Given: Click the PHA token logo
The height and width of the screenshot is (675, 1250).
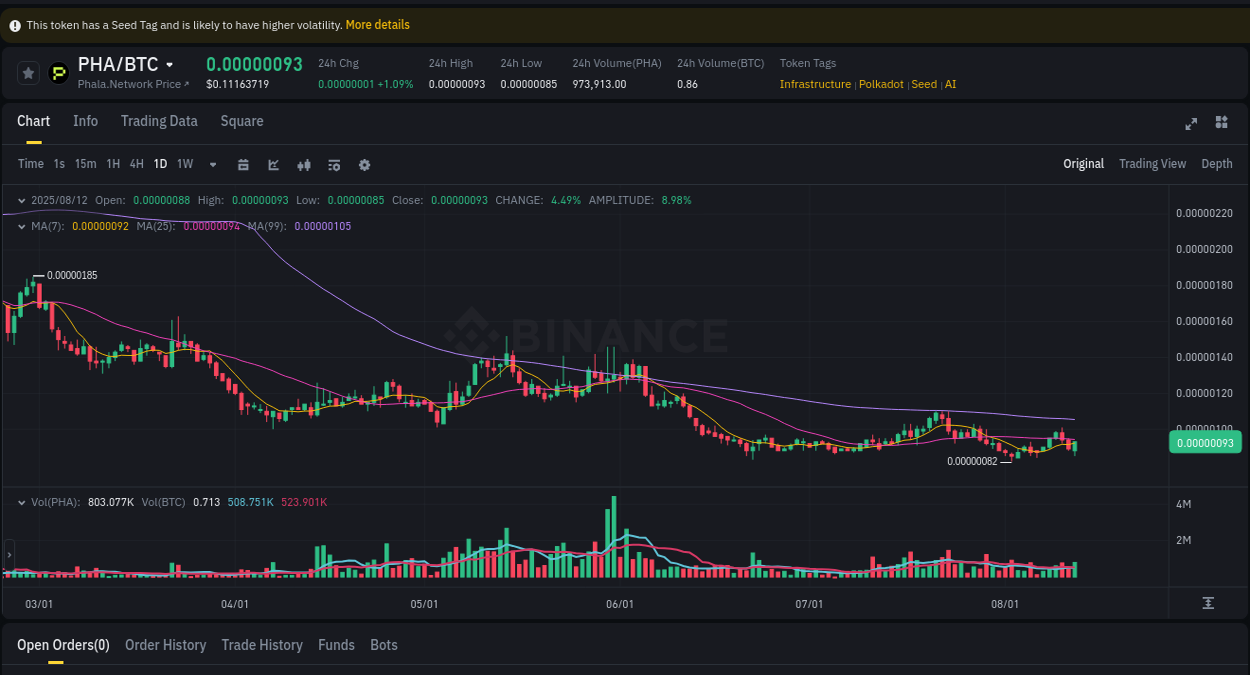Looking at the screenshot, I should [58, 72].
